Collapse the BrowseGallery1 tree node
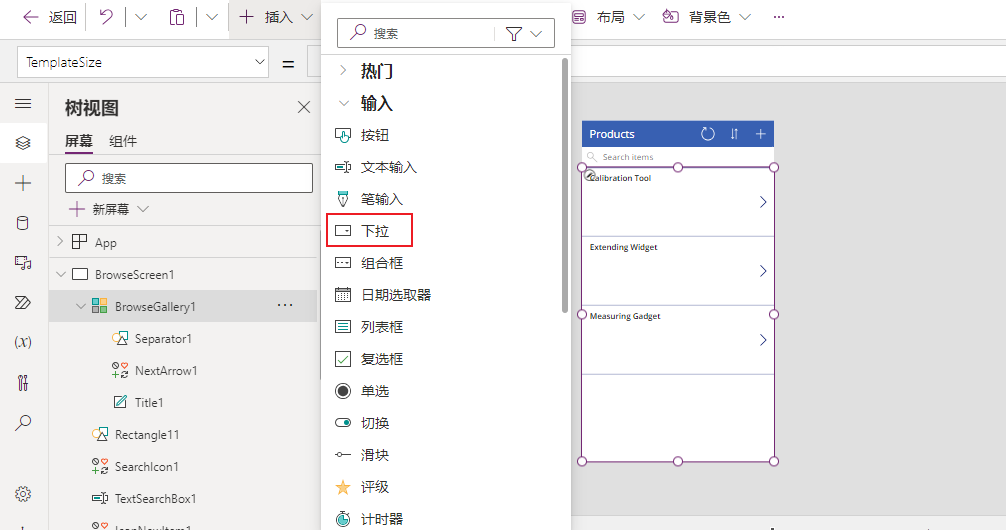Image resolution: width=1006 pixels, height=530 pixels. 81,306
